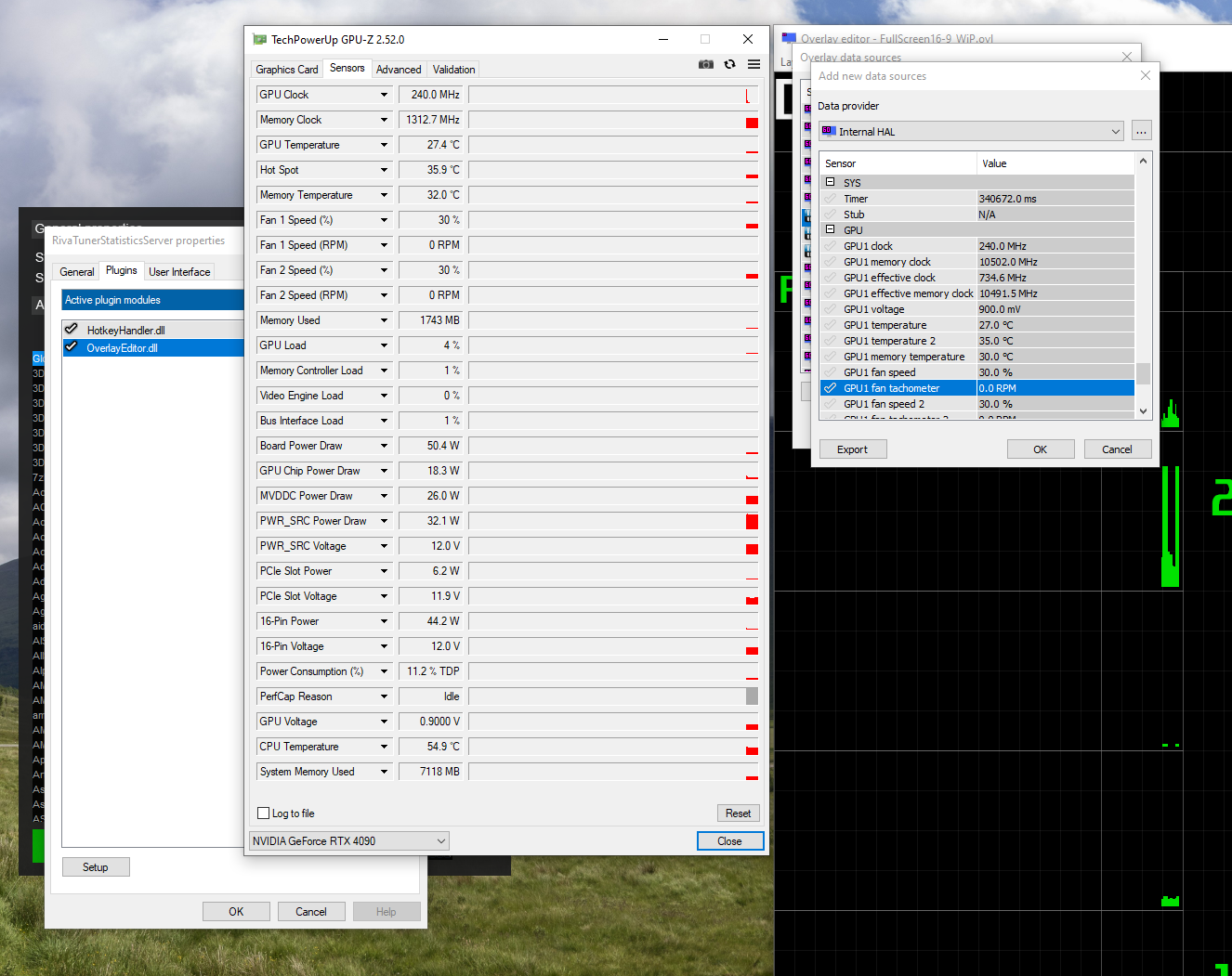Open the User Interface tab
The height and width of the screenshot is (976, 1232).
(179, 272)
